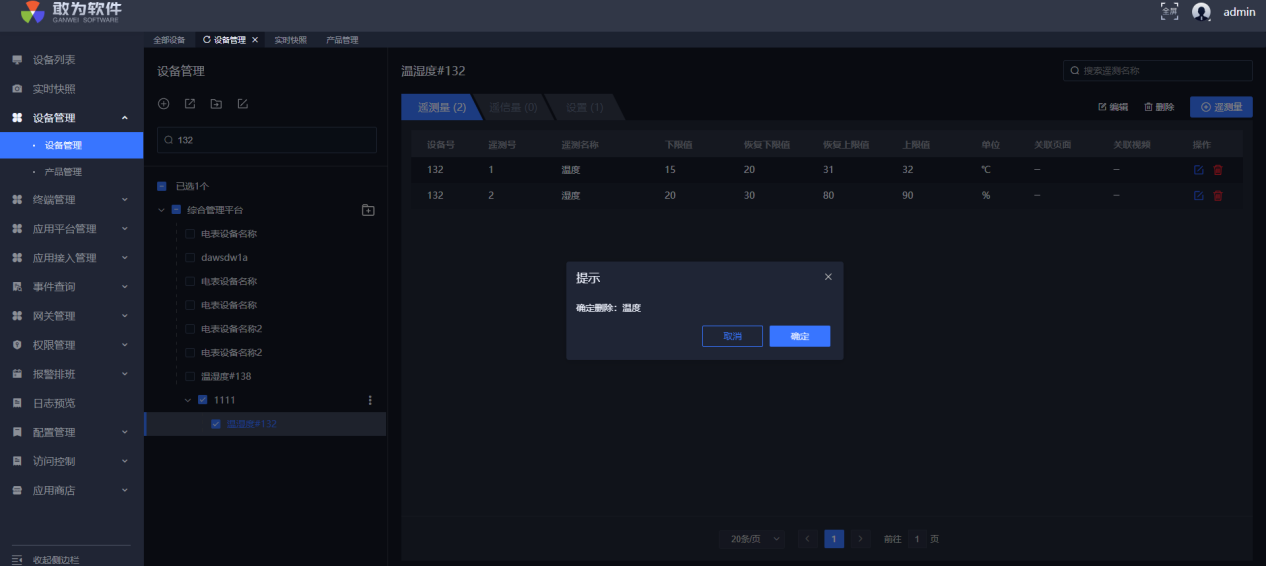Open the three-dot menu on node 1111
Screen dimensions: 1266x566
(370, 400)
